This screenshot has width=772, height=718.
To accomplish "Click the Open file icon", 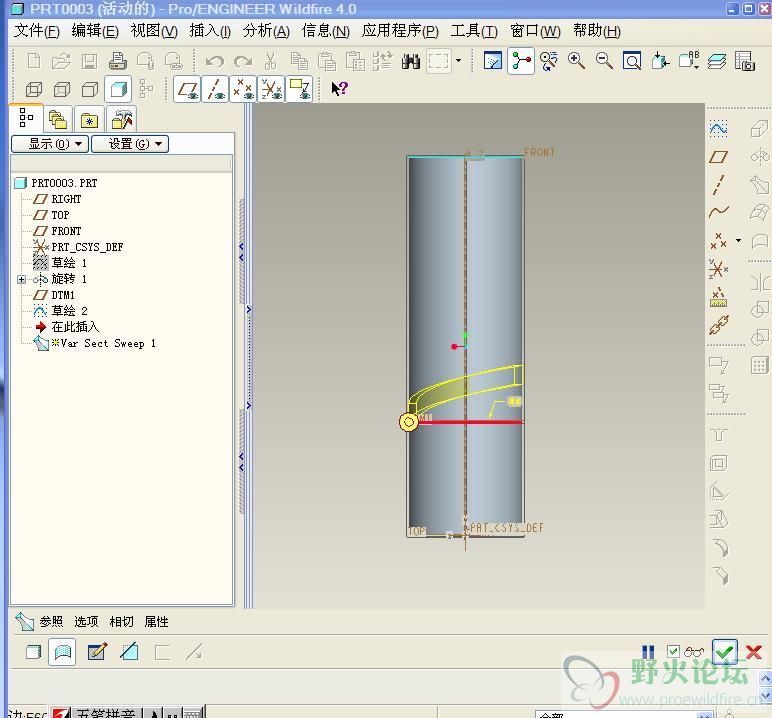I will (61, 61).
